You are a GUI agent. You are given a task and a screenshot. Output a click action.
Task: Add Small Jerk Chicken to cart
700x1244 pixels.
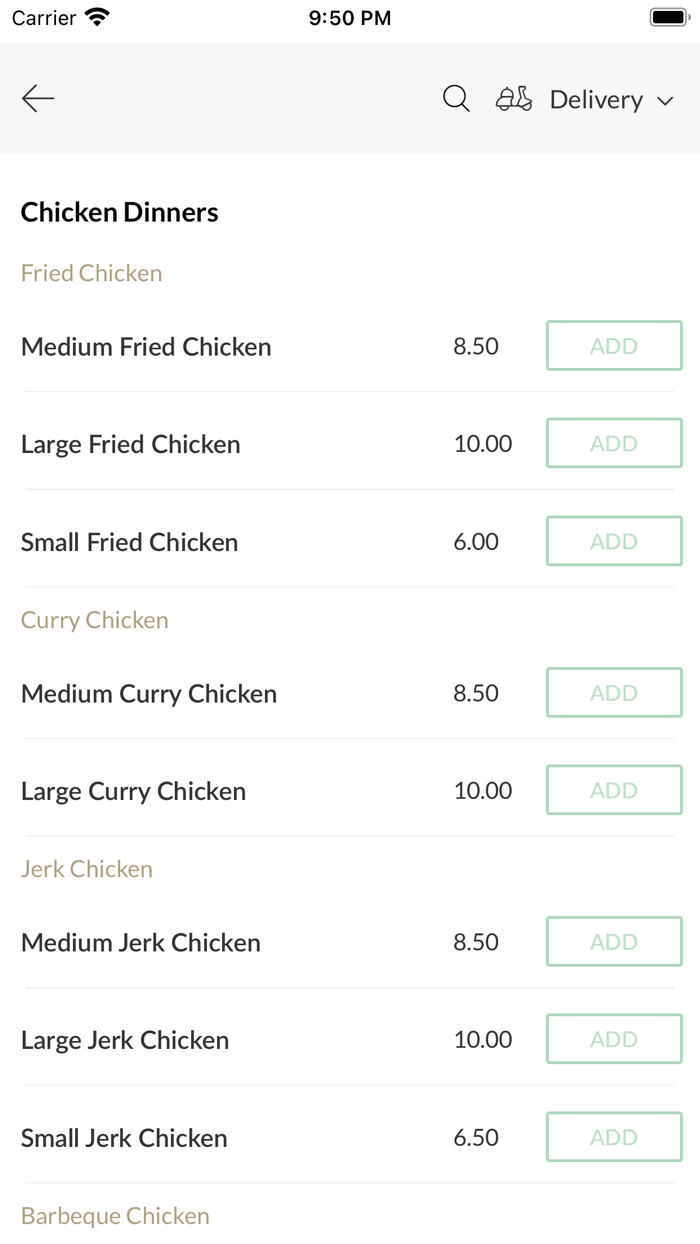[x=614, y=1137]
